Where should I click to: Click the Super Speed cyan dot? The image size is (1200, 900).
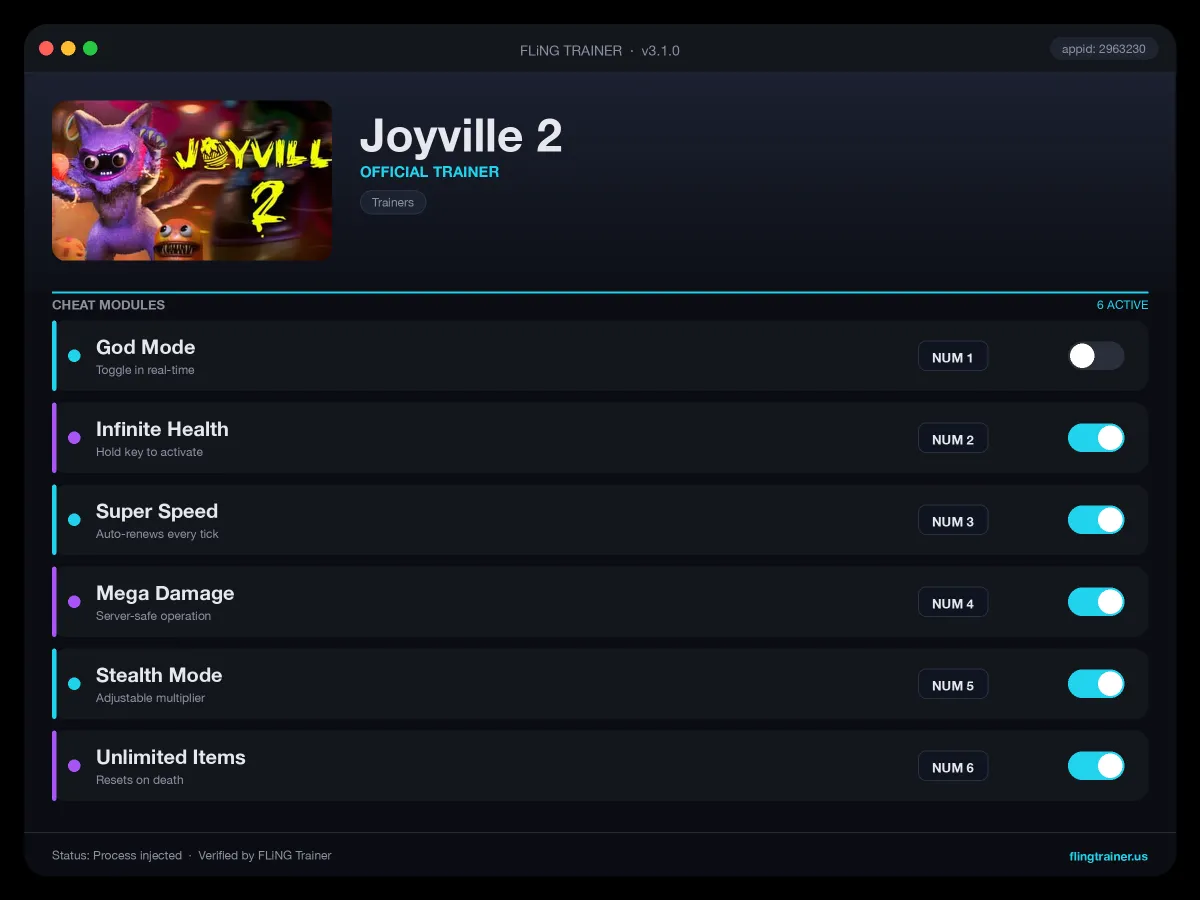(74, 520)
